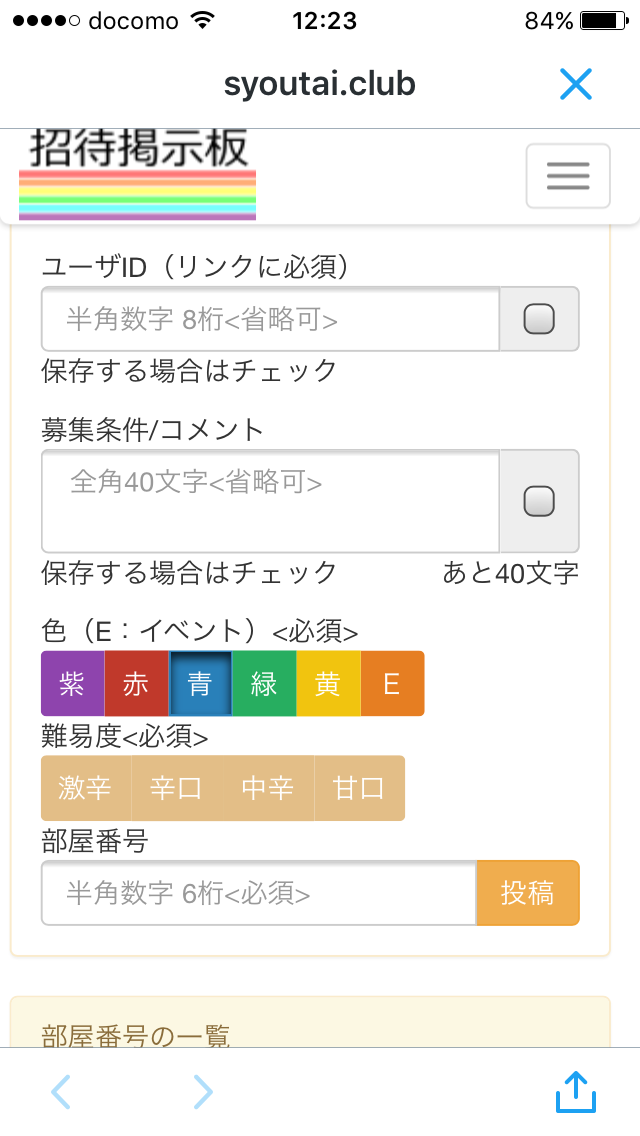This screenshot has height=1136, width=640.
Task: Set difficulty to 激辛
Action: click(86, 788)
